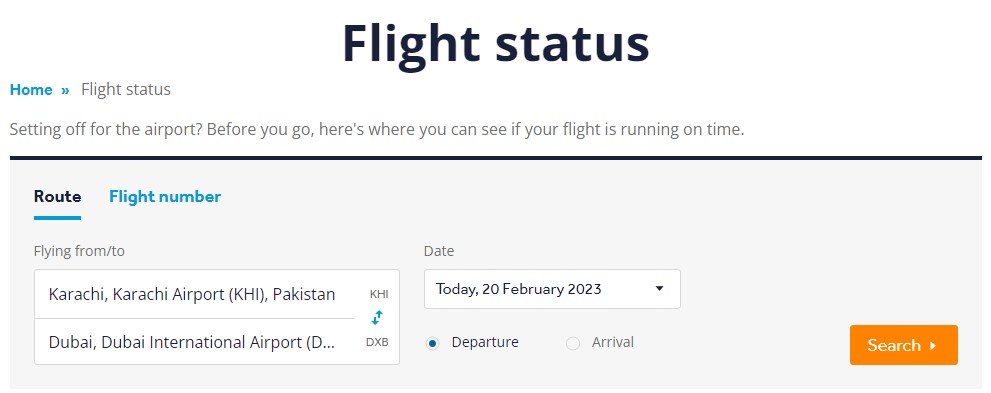Viewport: 991px width, 393px height.
Task: Click the KHI airport code label
Action: point(379,294)
